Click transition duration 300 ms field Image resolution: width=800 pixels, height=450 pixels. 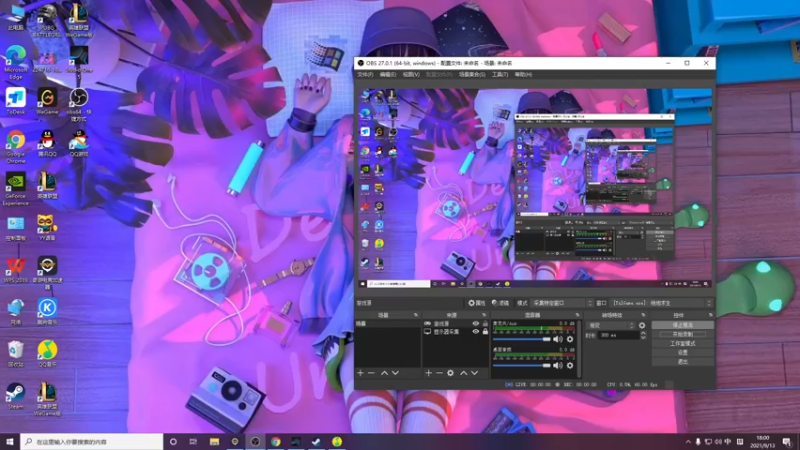(619, 335)
